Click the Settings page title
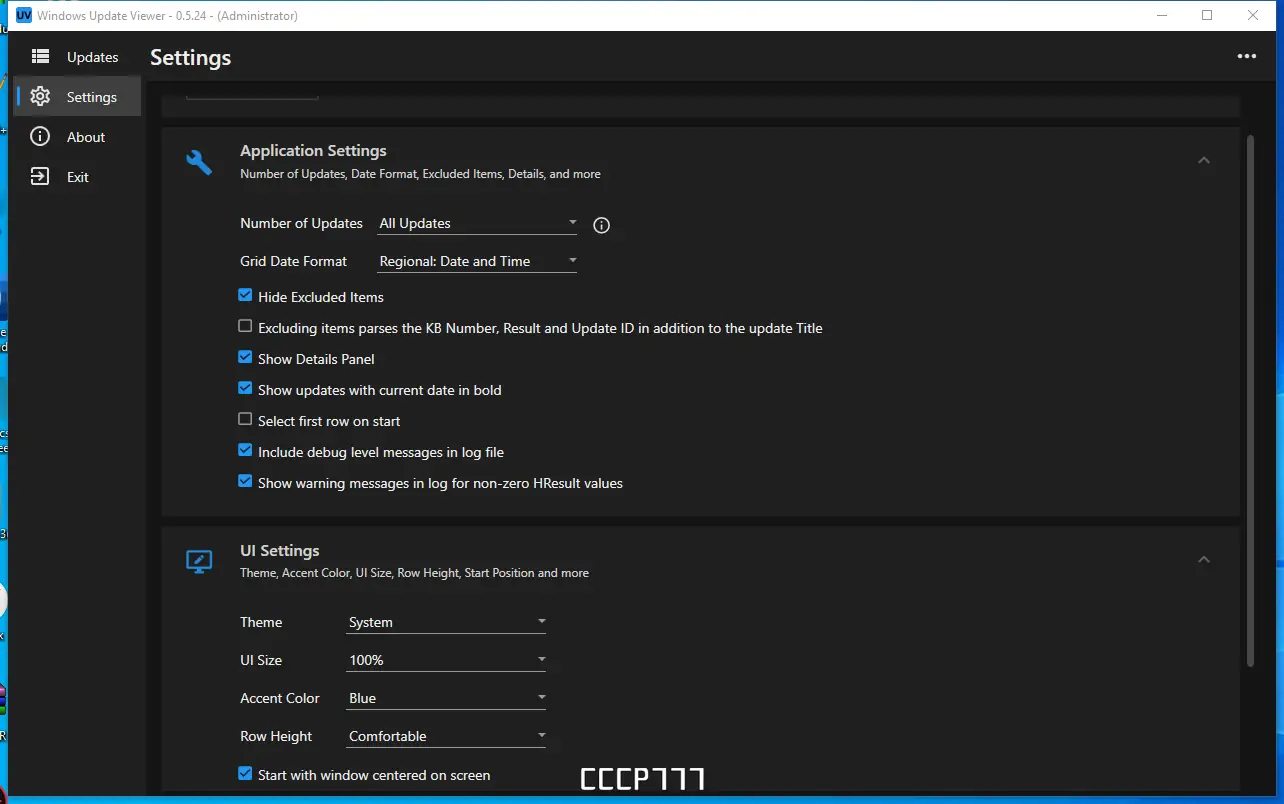The image size is (1284, 804). (x=191, y=58)
